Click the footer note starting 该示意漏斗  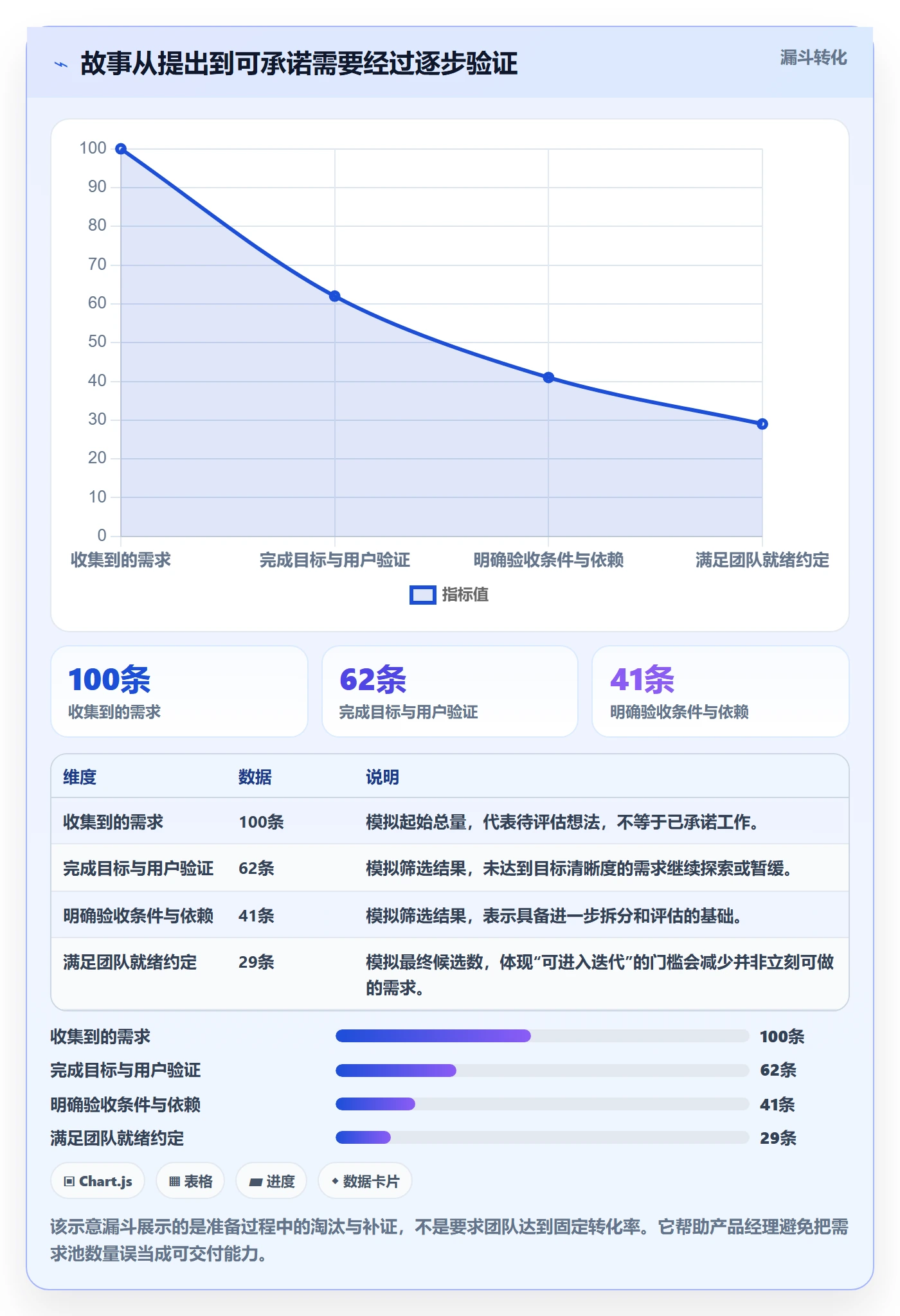click(x=449, y=1240)
